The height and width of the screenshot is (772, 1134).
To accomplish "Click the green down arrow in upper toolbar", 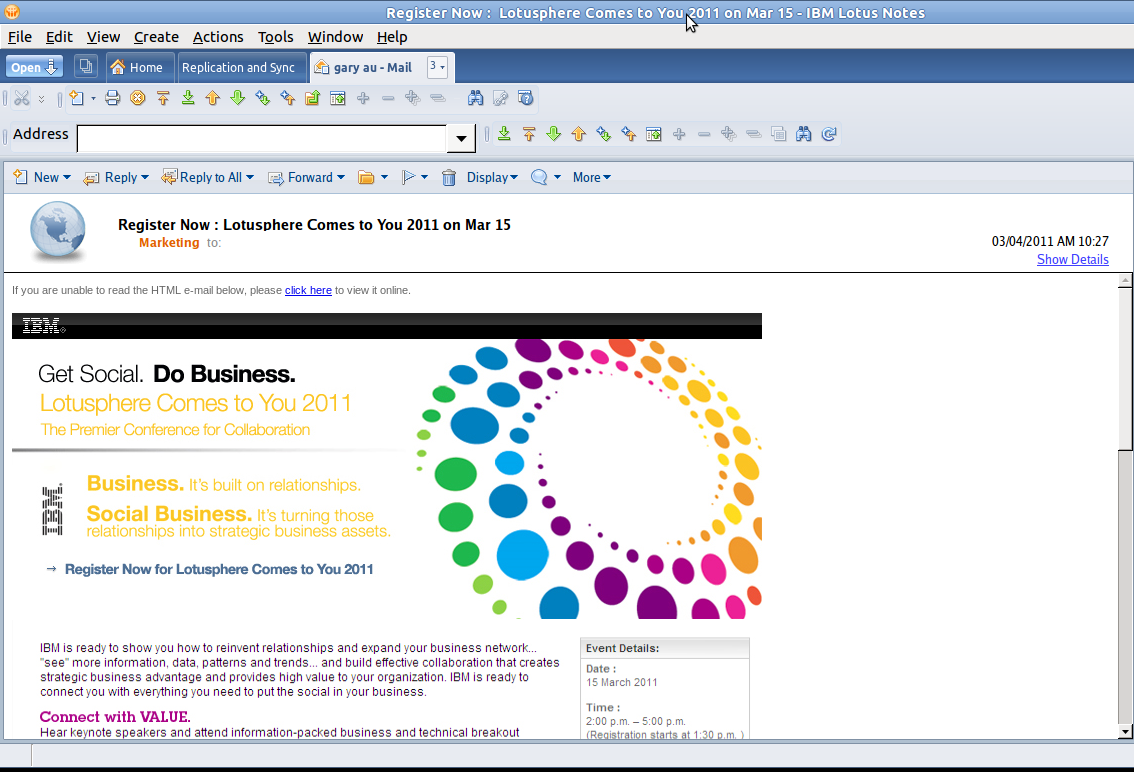I will 237,98.
